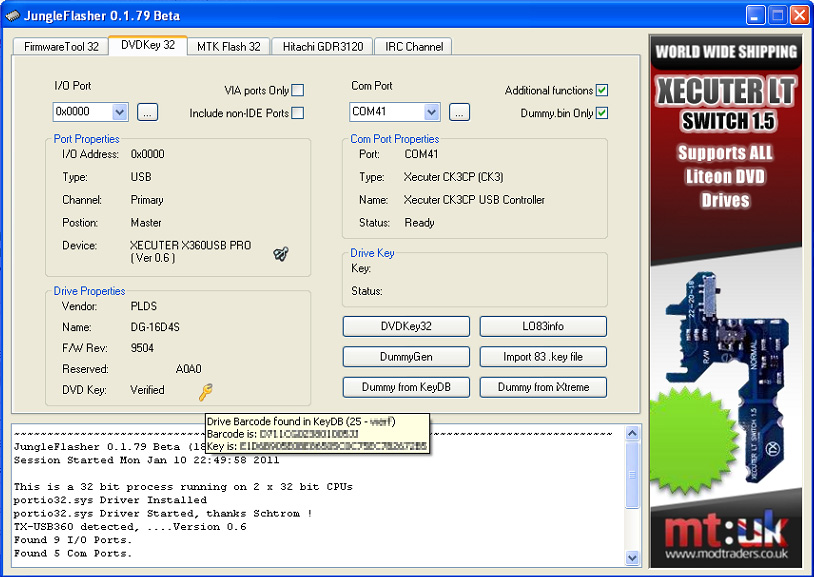814x577 pixels.
Task: Click the 'Found 5 Com Ports.' log line
Action: [x=73, y=554]
